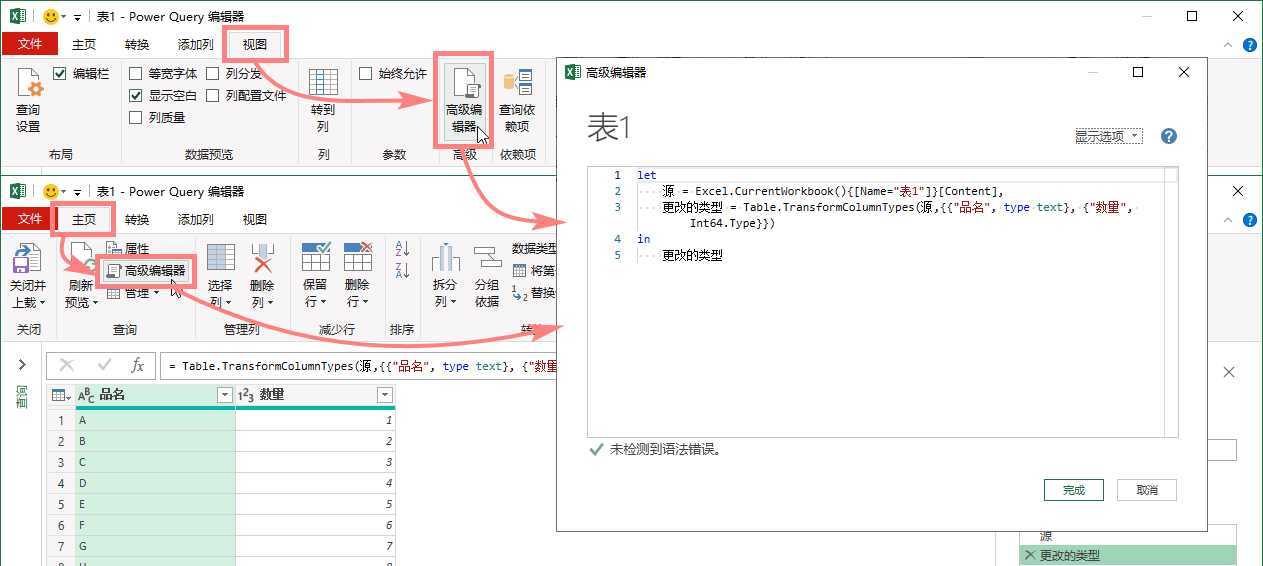Click the help icon in 高级编辑器 dialog
The image size is (1263, 566).
point(1169,136)
